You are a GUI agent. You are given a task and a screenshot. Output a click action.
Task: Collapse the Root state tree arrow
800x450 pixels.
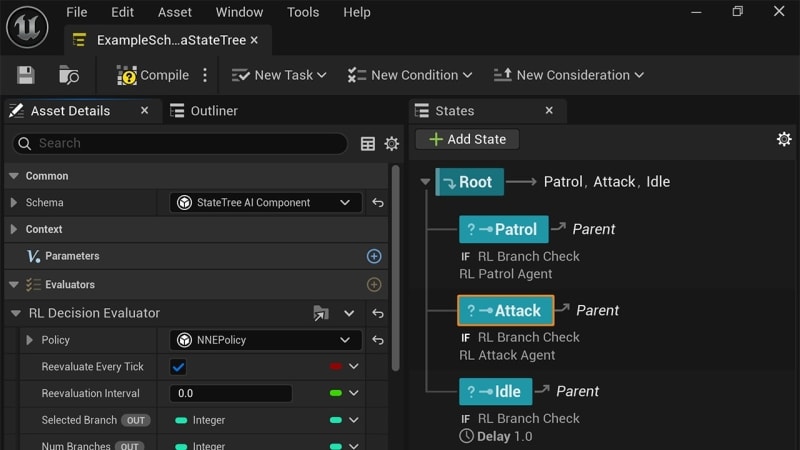click(x=425, y=182)
